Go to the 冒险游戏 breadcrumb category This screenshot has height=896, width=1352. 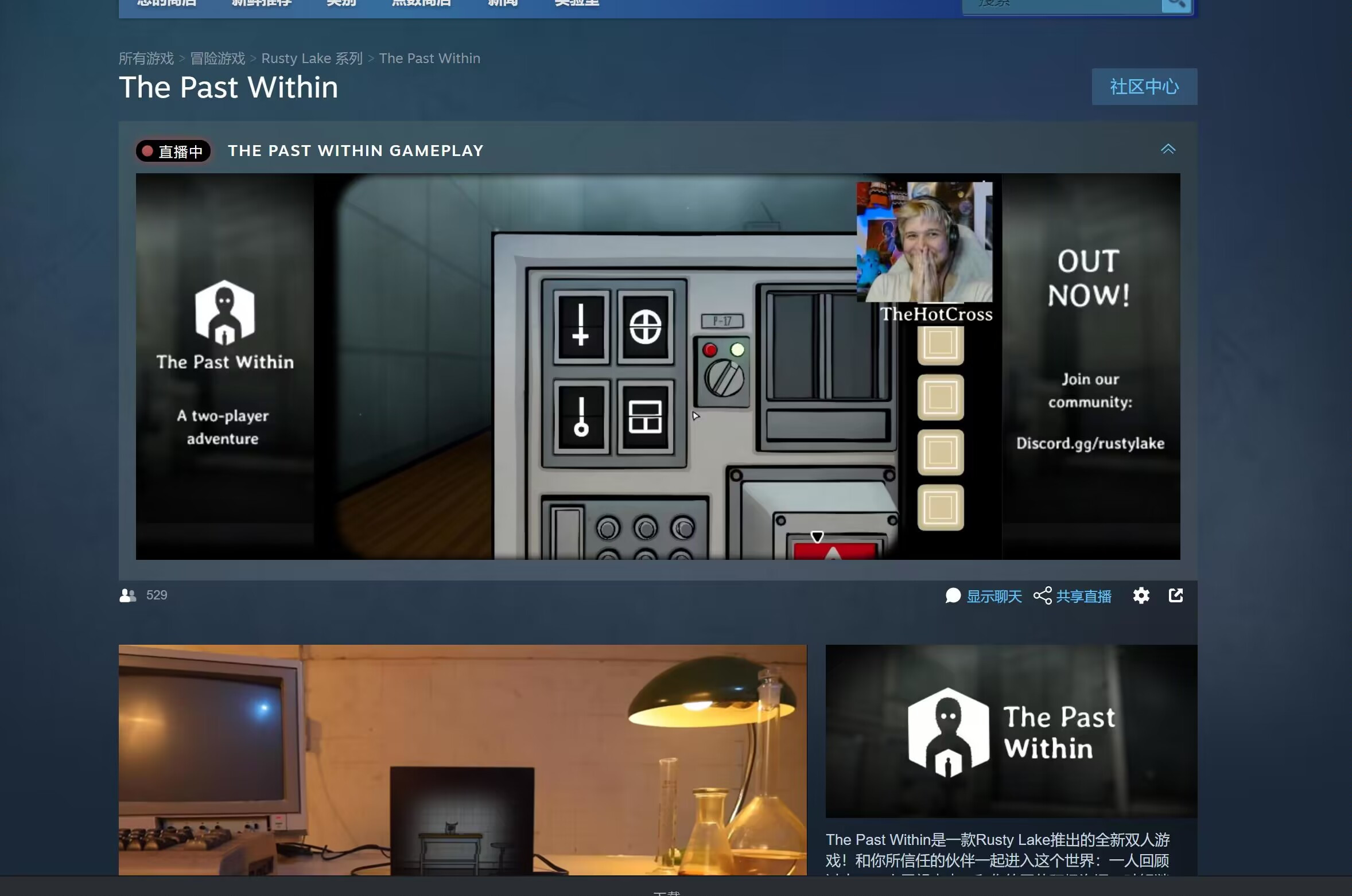(x=217, y=59)
